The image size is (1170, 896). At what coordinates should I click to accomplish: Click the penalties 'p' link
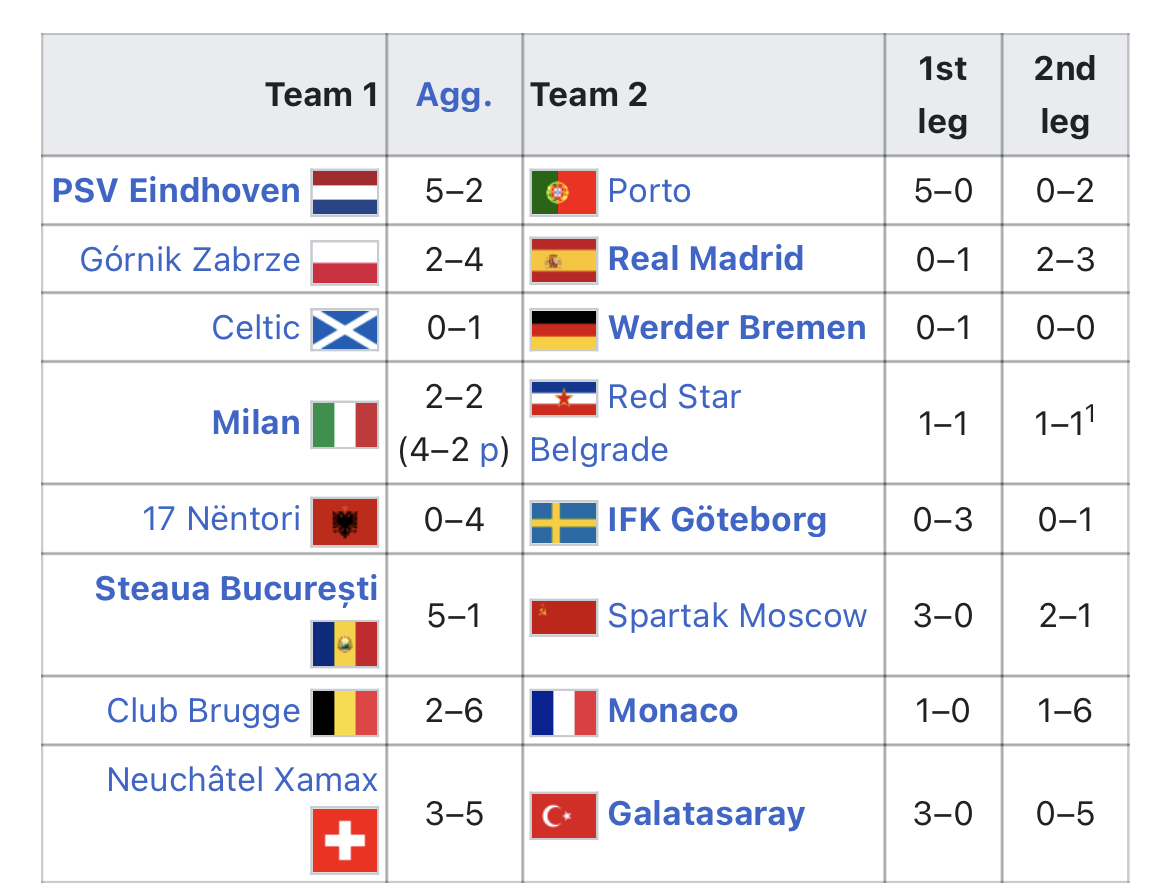pyautogui.click(x=489, y=451)
